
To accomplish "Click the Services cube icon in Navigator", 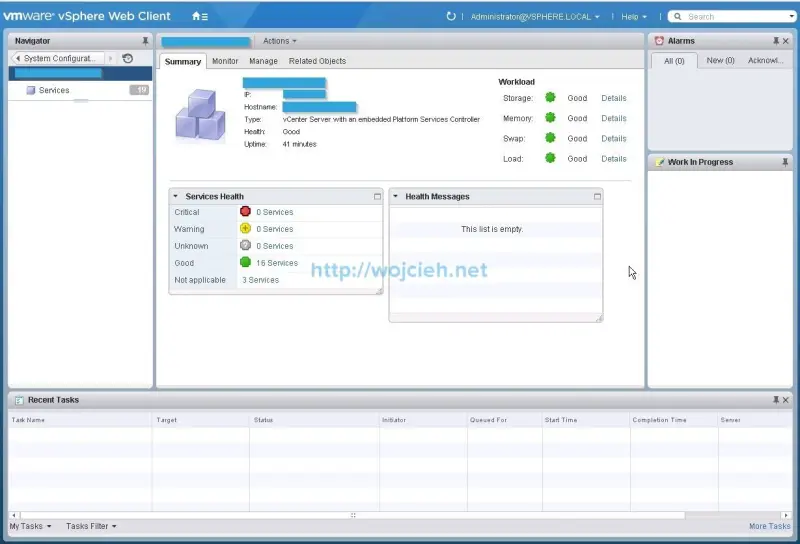I will pyautogui.click(x=31, y=90).
